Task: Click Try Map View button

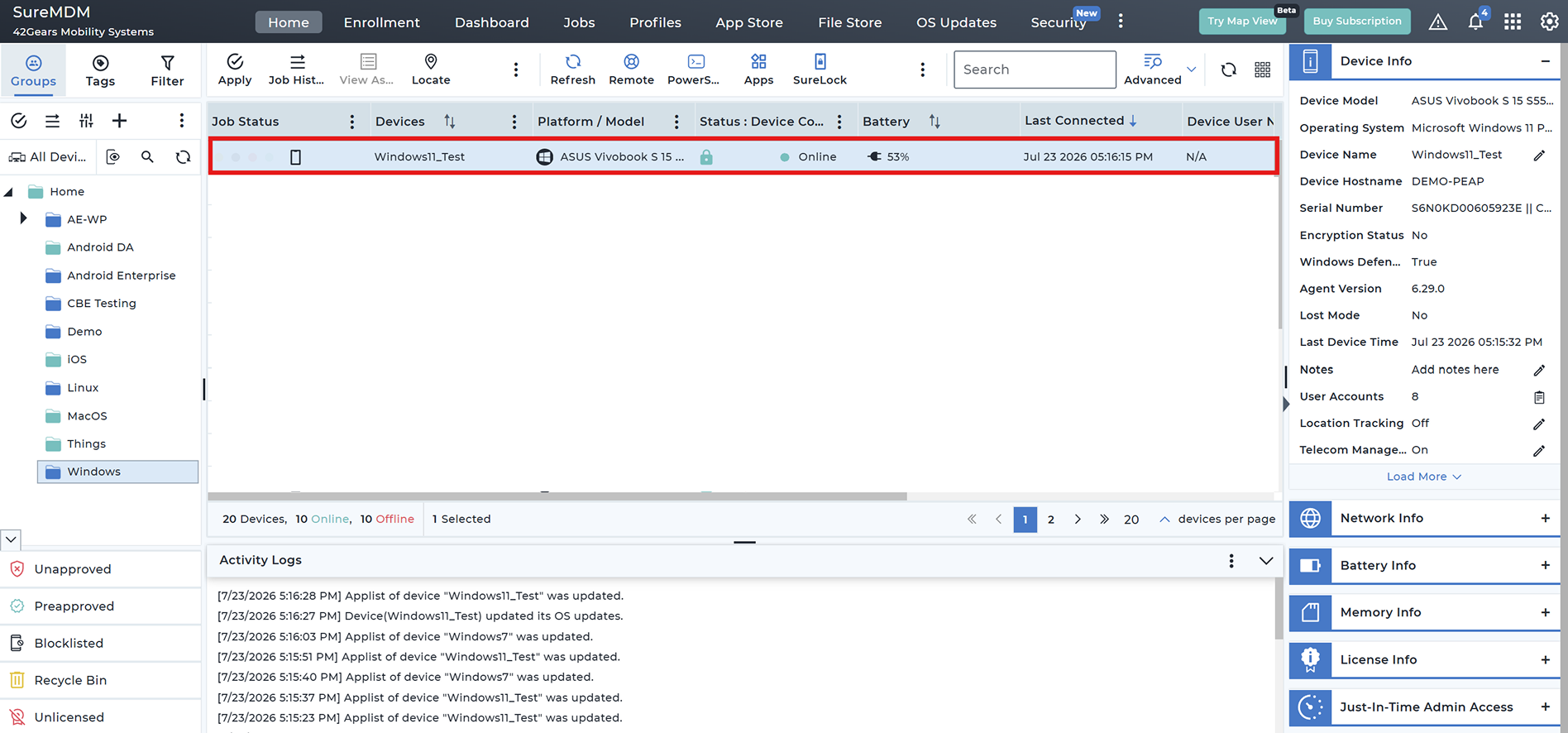Action: coord(1242,22)
